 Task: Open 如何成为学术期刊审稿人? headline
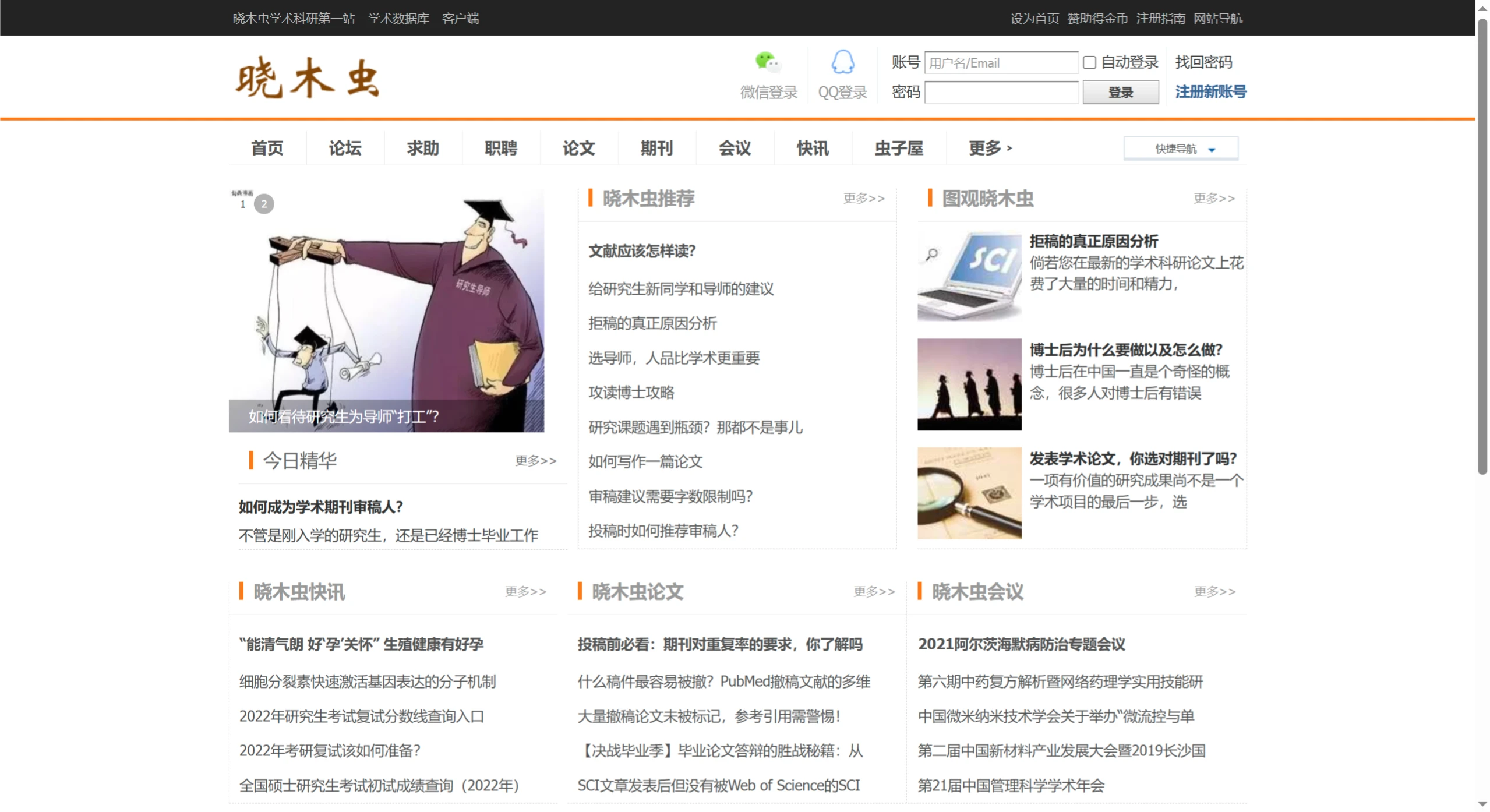[321, 507]
